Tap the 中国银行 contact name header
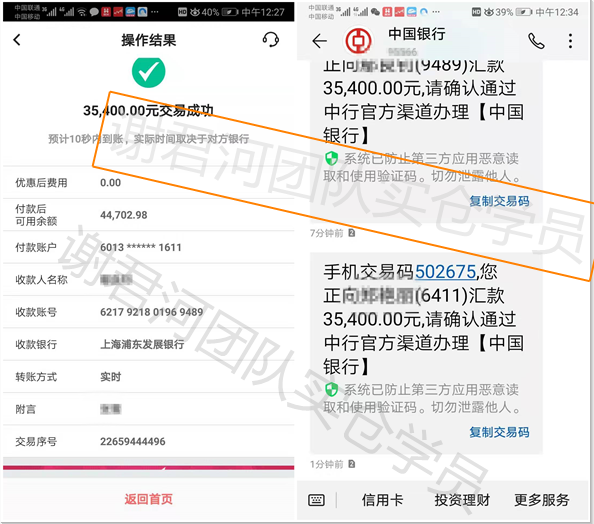Screen dimensions: 594x524 tap(417, 34)
